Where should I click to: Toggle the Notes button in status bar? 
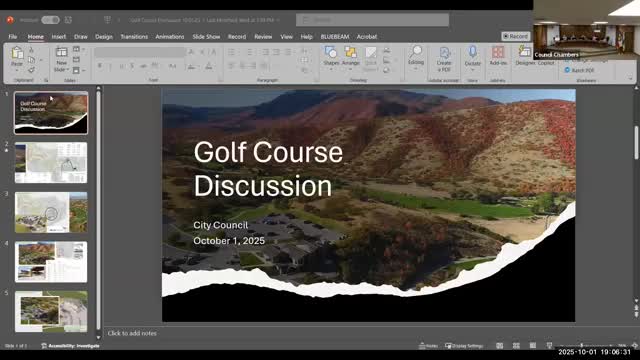pos(428,346)
